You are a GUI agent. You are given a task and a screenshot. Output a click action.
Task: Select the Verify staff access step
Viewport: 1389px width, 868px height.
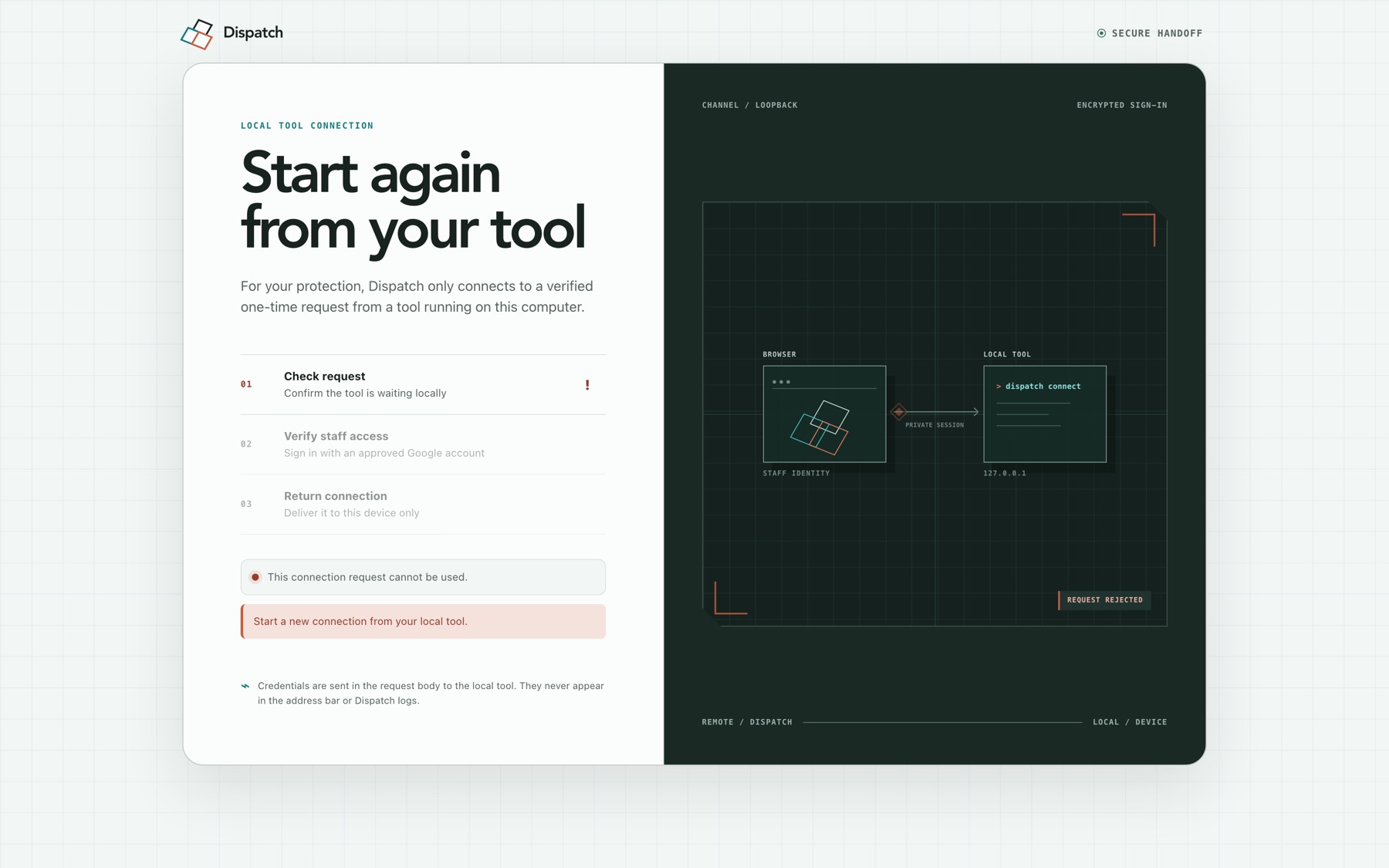(423, 444)
